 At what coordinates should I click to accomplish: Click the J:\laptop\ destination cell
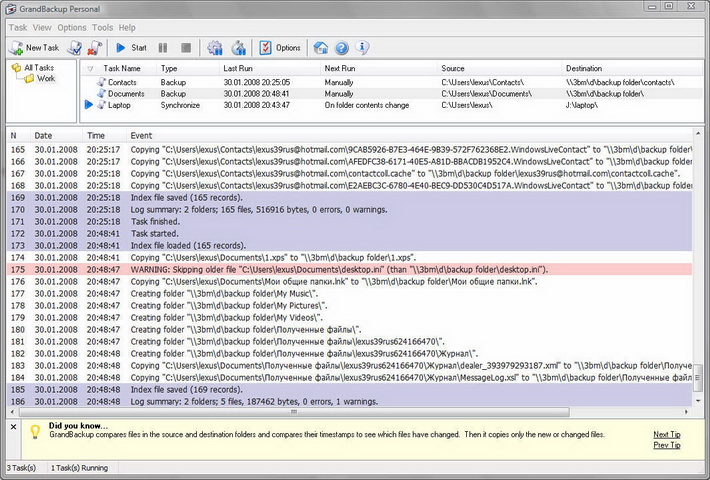tap(582, 105)
